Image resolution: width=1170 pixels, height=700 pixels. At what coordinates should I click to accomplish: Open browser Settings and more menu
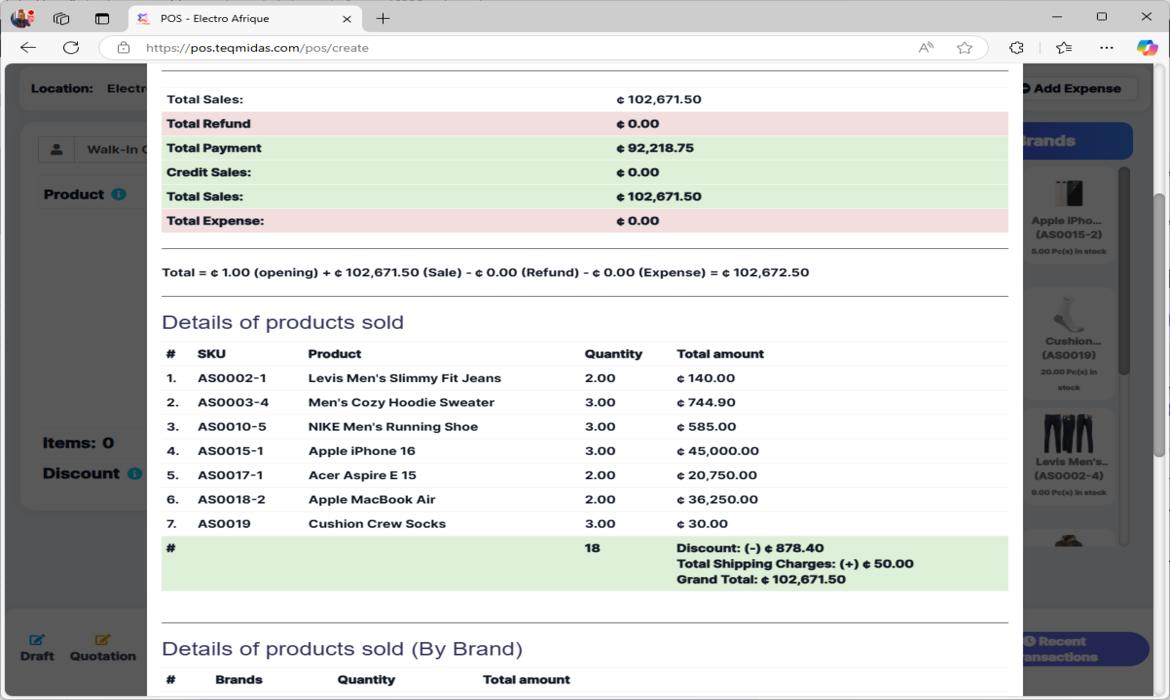click(1106, 47)
